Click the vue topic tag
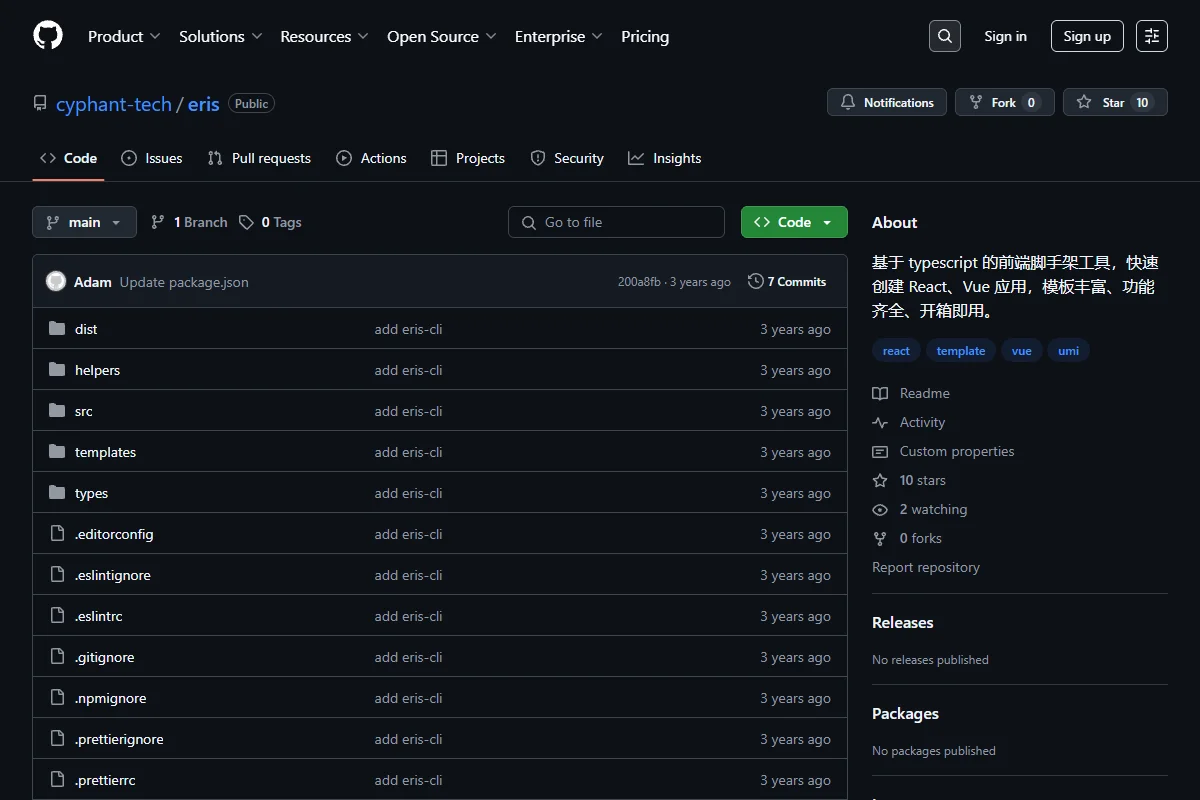The width and height of the screenshot is (1200, 800). [x=1022, y=351]
